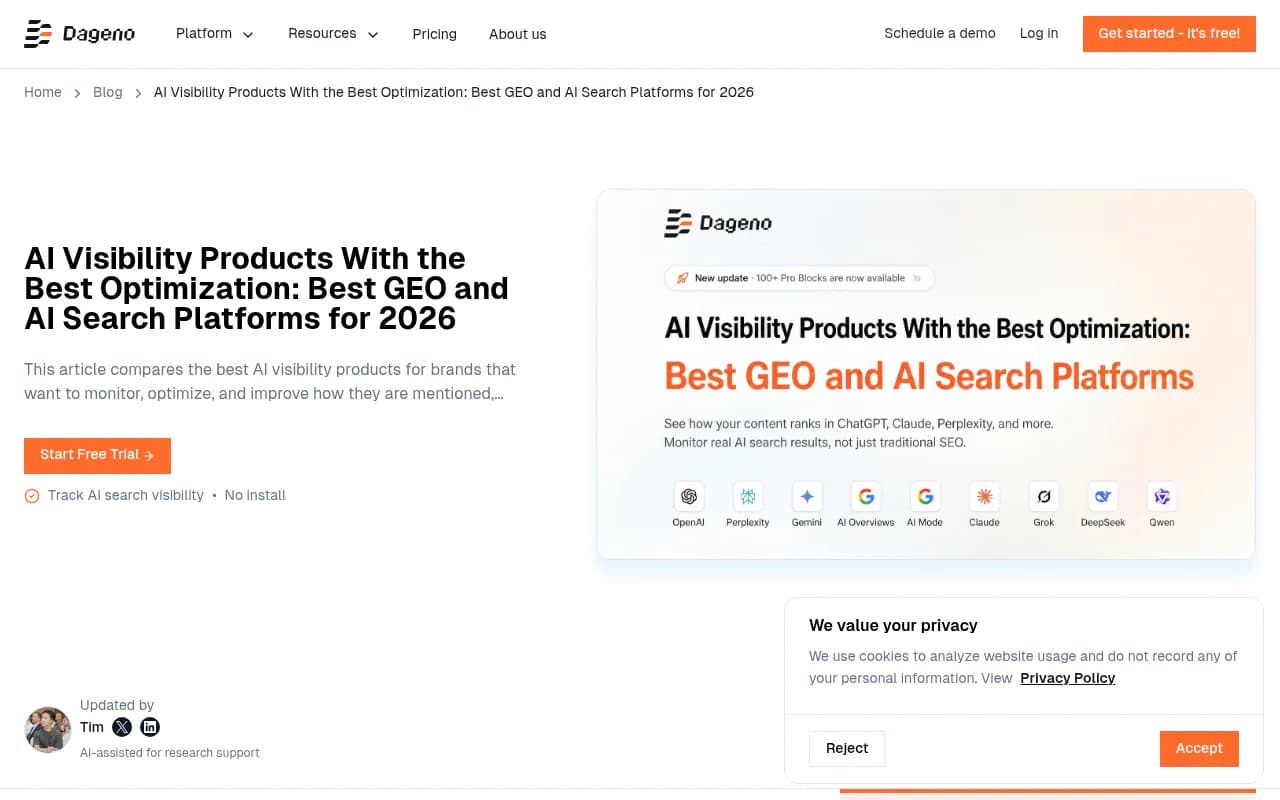The height and width of the screenshot is (800, 1280).
Task: Click Tim's author avatar photo
Action: [x=48, y=729]
